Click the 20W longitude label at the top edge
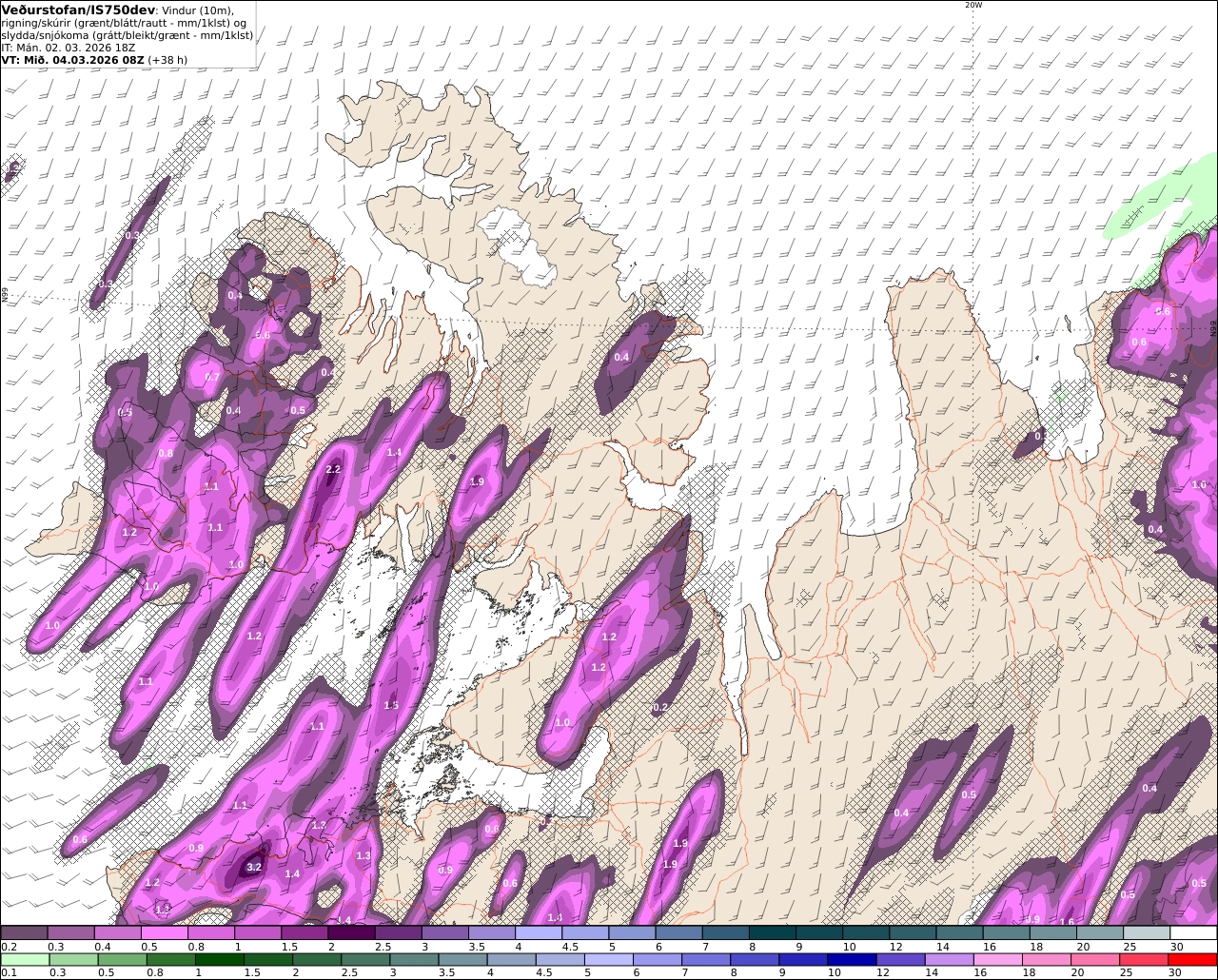The width and height of the screenshot is (1218, 980). 972,5
